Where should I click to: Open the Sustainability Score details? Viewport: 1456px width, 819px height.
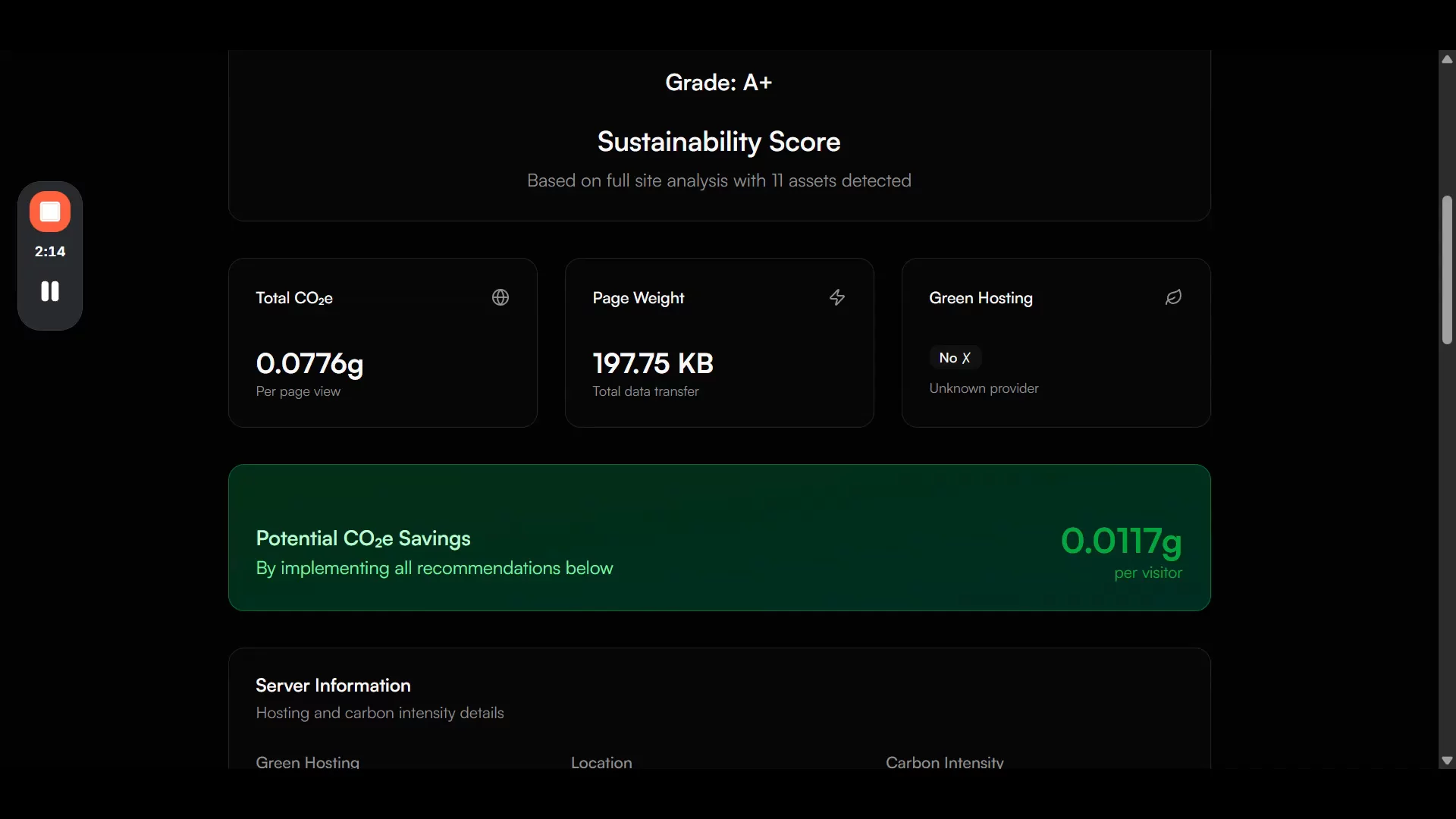tap(718, 142)
